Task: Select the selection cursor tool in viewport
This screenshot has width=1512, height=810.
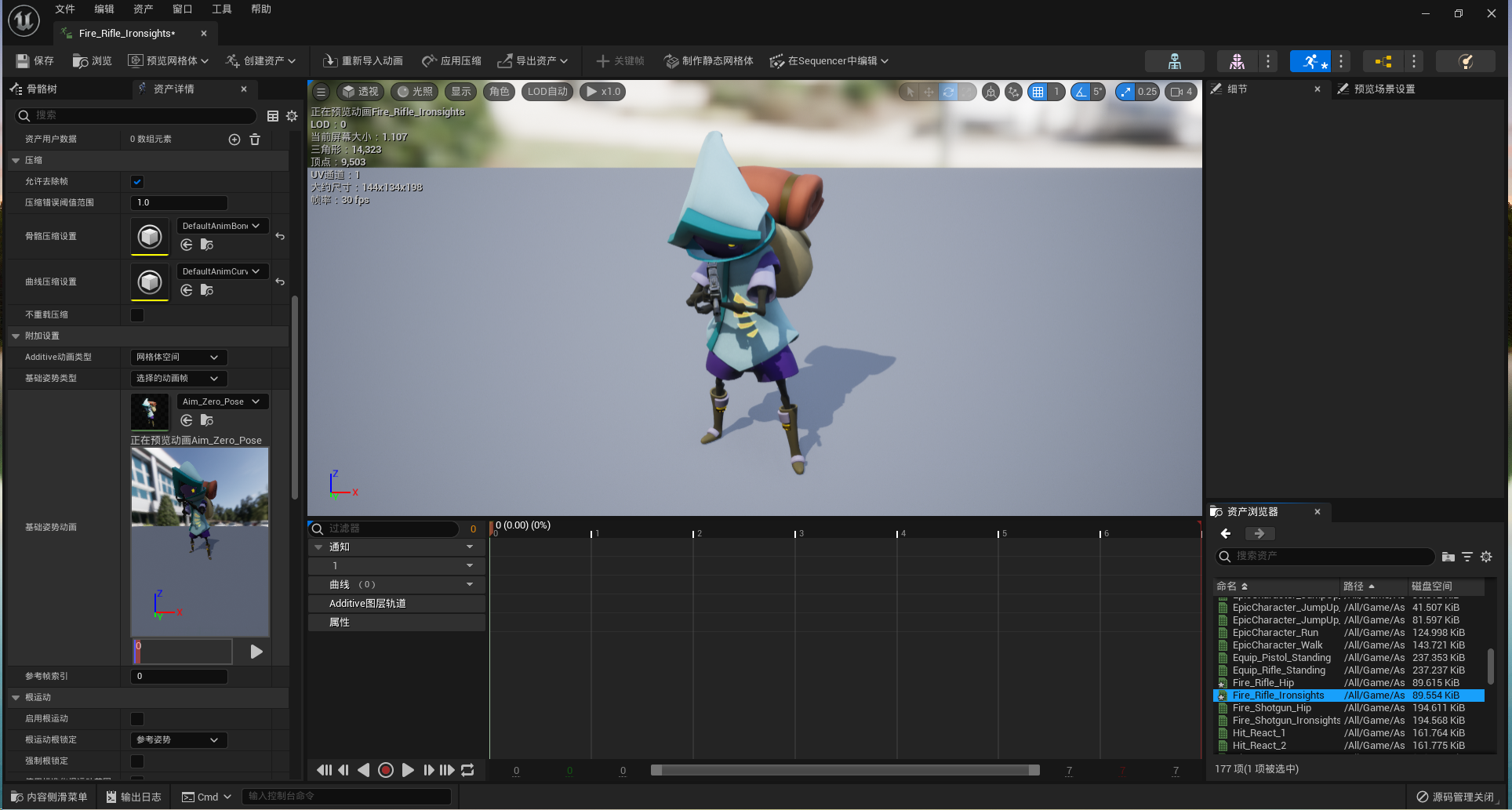Action: point(910,92)
